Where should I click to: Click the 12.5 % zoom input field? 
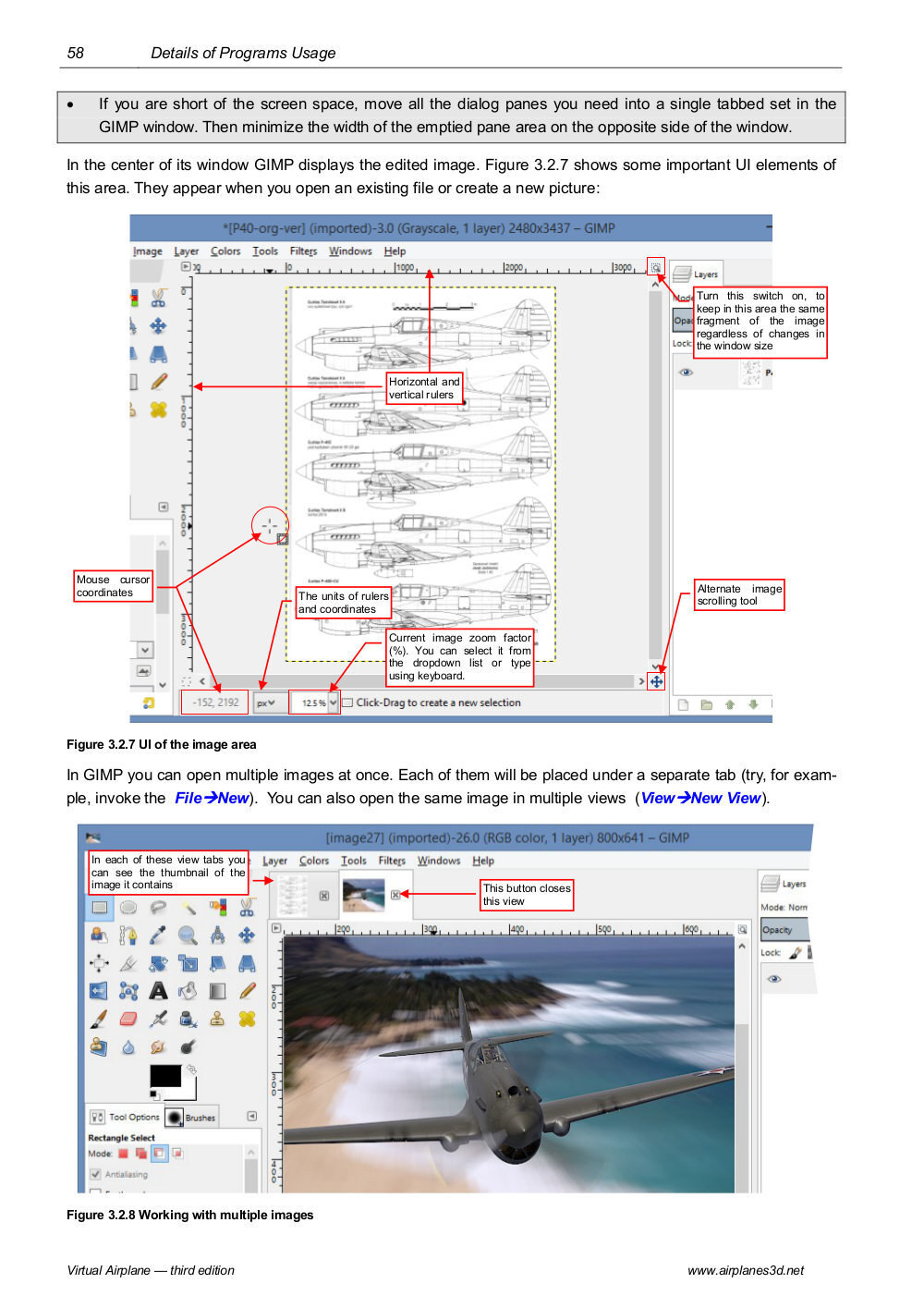pyautogui.click(x=309, y=703)
